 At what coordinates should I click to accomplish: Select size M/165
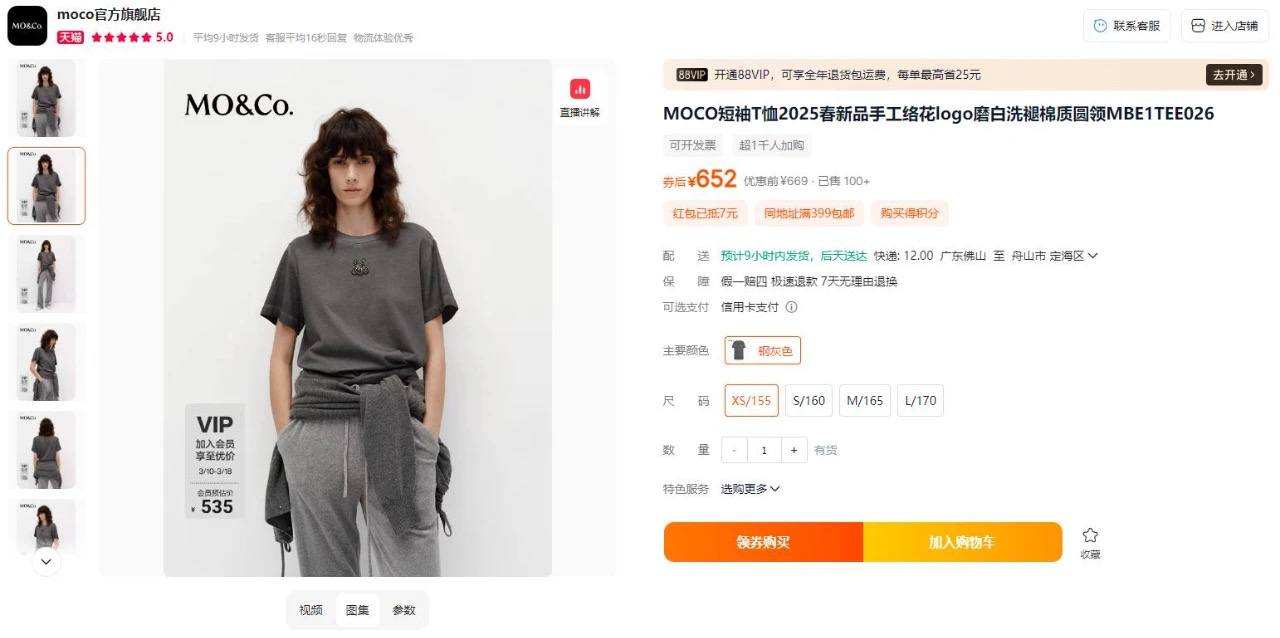865,401
